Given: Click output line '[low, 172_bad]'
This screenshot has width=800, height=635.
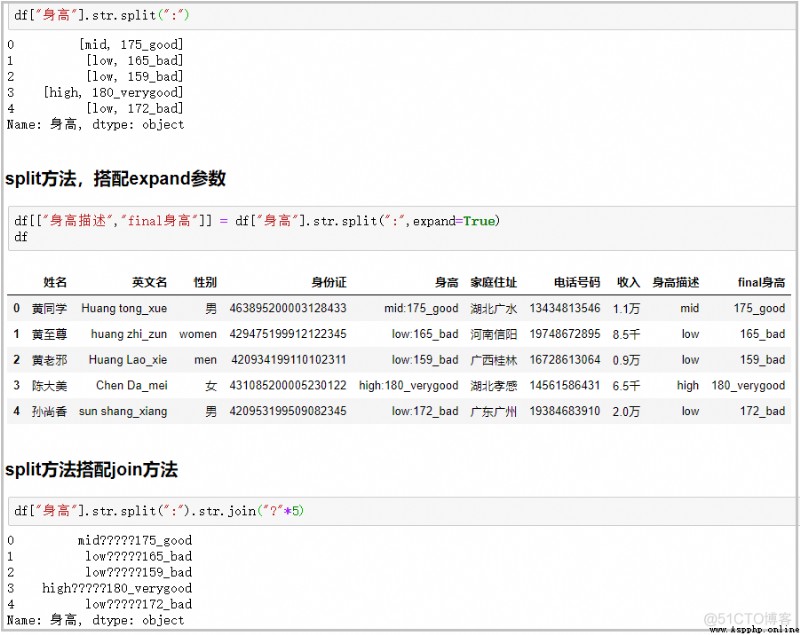Looking at the screenshot, I should (x=135, y=108).
